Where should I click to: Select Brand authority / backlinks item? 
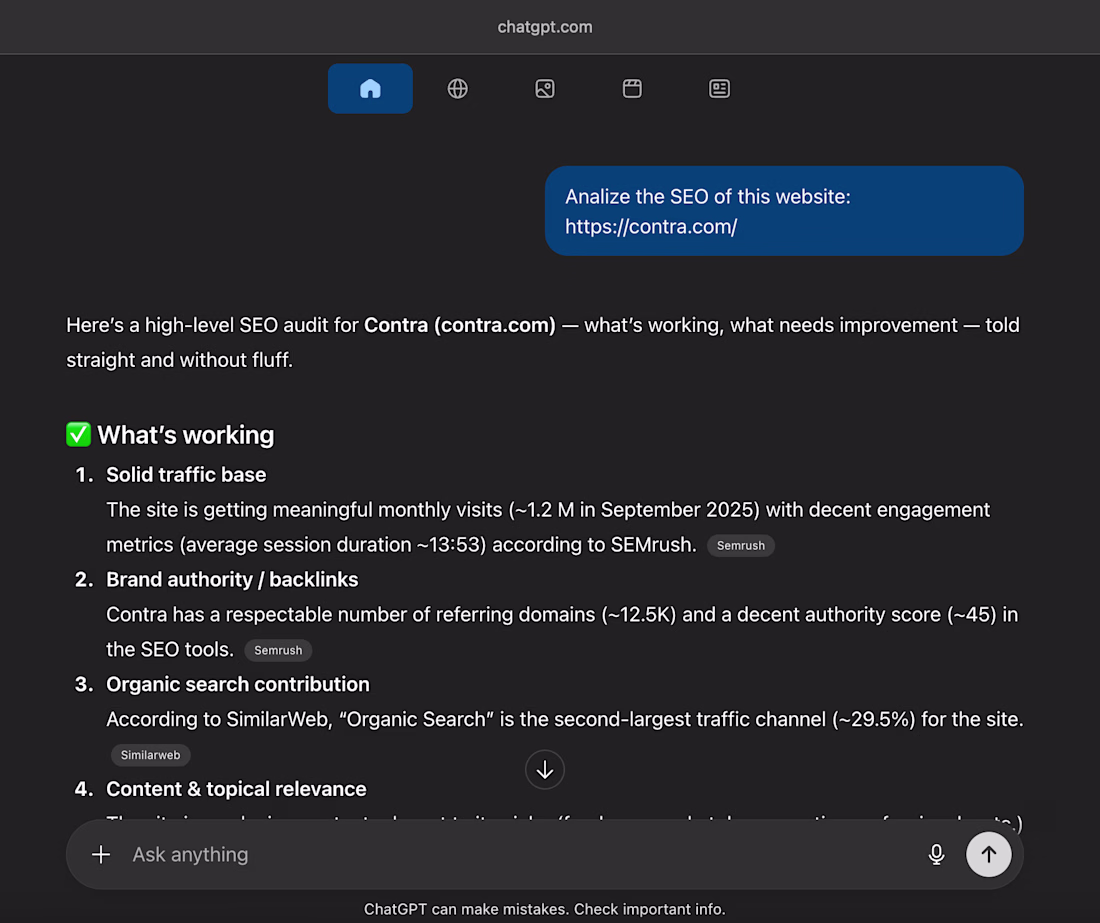click(232, 580)
